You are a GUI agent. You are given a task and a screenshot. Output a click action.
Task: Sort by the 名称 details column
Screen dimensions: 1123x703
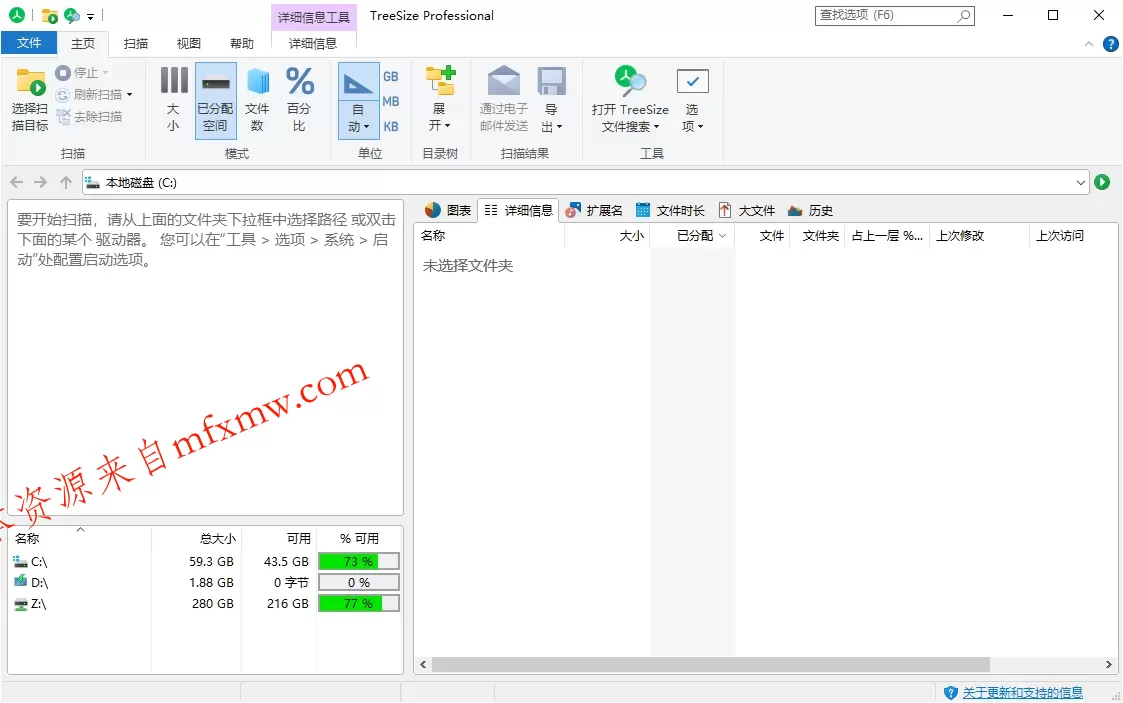[x=489, y=236]
